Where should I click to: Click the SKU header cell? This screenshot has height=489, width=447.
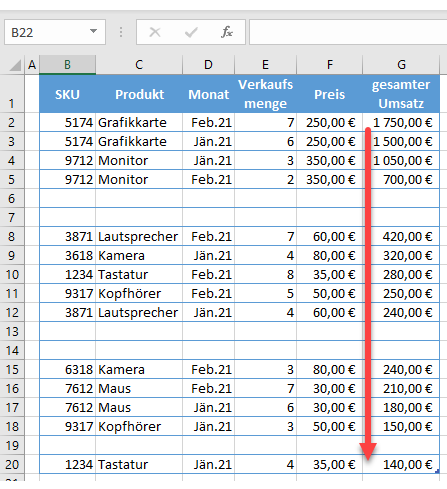68,94
